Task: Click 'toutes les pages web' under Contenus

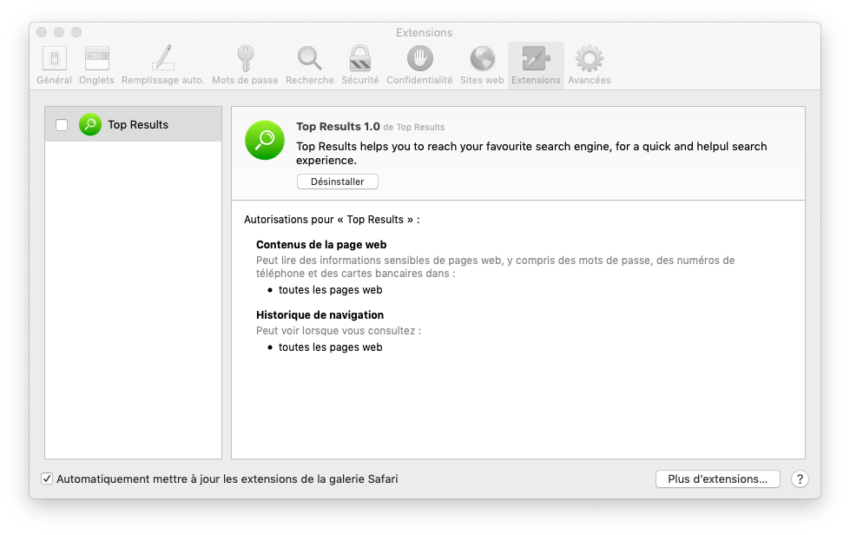Action: tap(330, 290)
